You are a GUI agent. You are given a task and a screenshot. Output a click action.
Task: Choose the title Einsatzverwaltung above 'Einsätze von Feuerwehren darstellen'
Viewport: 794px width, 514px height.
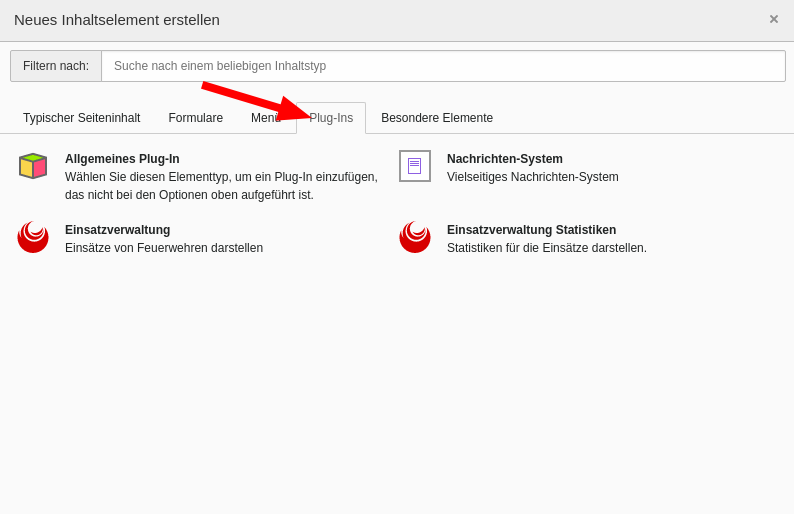(117, 230)
